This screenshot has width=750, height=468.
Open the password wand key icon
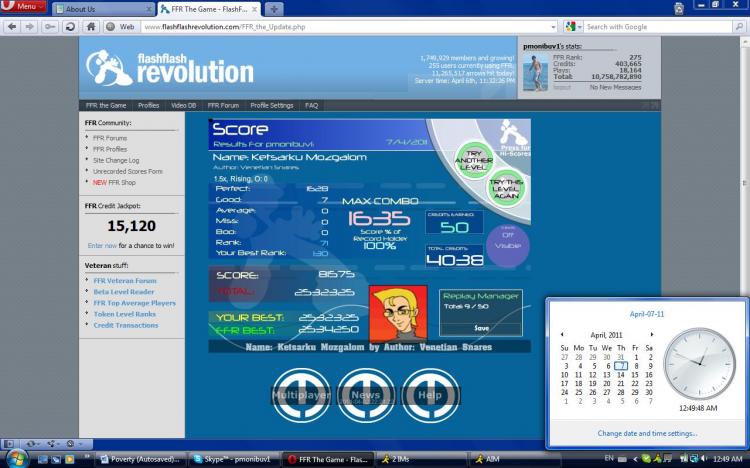(49, 27)
